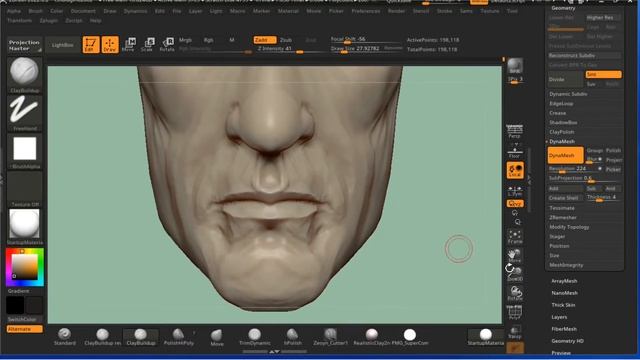The width and height of the screenshot is (640, 360).
Task: Click the Zoom3D navigation icon
Action: pos(515,273)
